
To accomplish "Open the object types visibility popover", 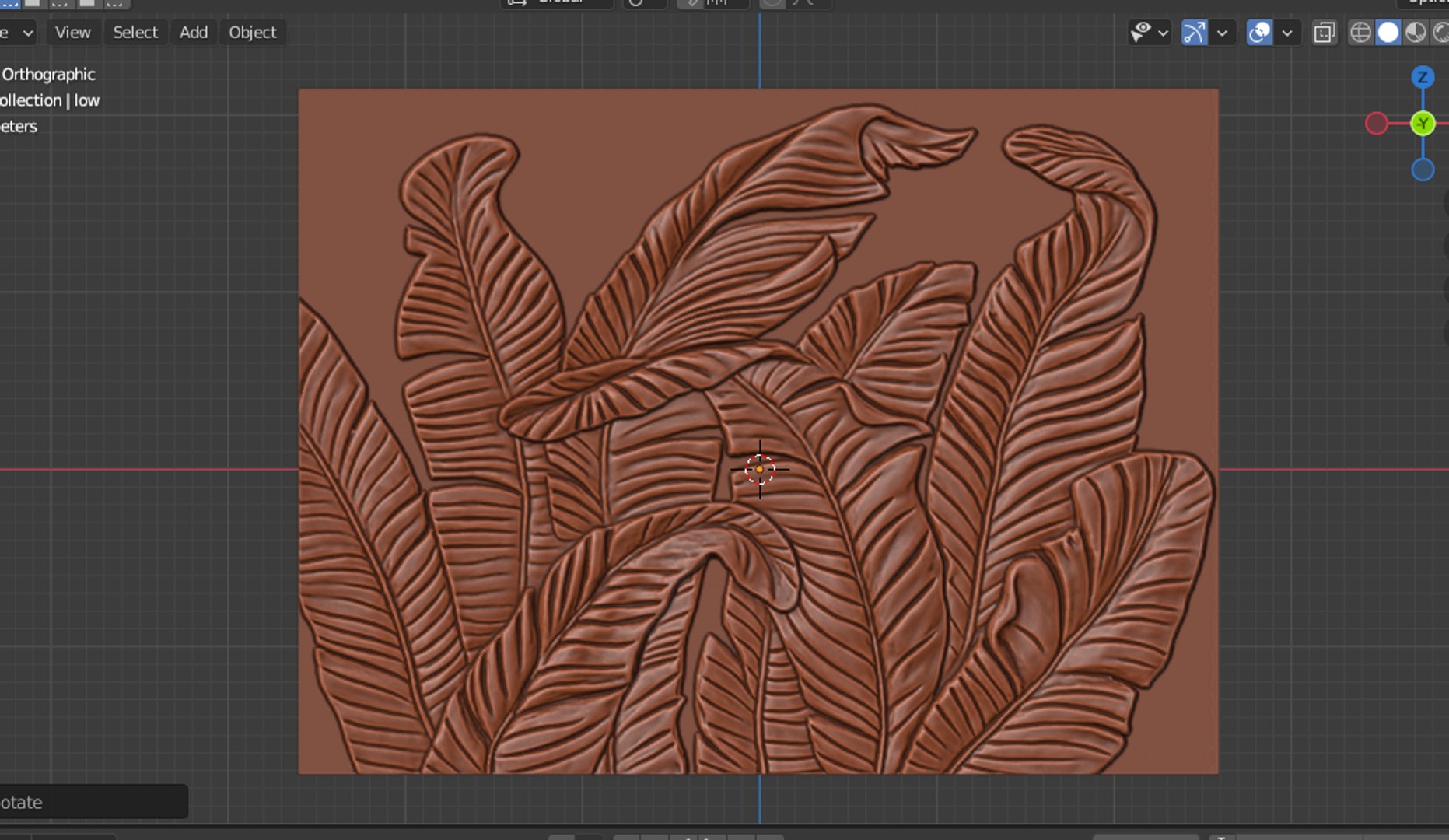I will pyautogui.click(x=1150, y=33).
